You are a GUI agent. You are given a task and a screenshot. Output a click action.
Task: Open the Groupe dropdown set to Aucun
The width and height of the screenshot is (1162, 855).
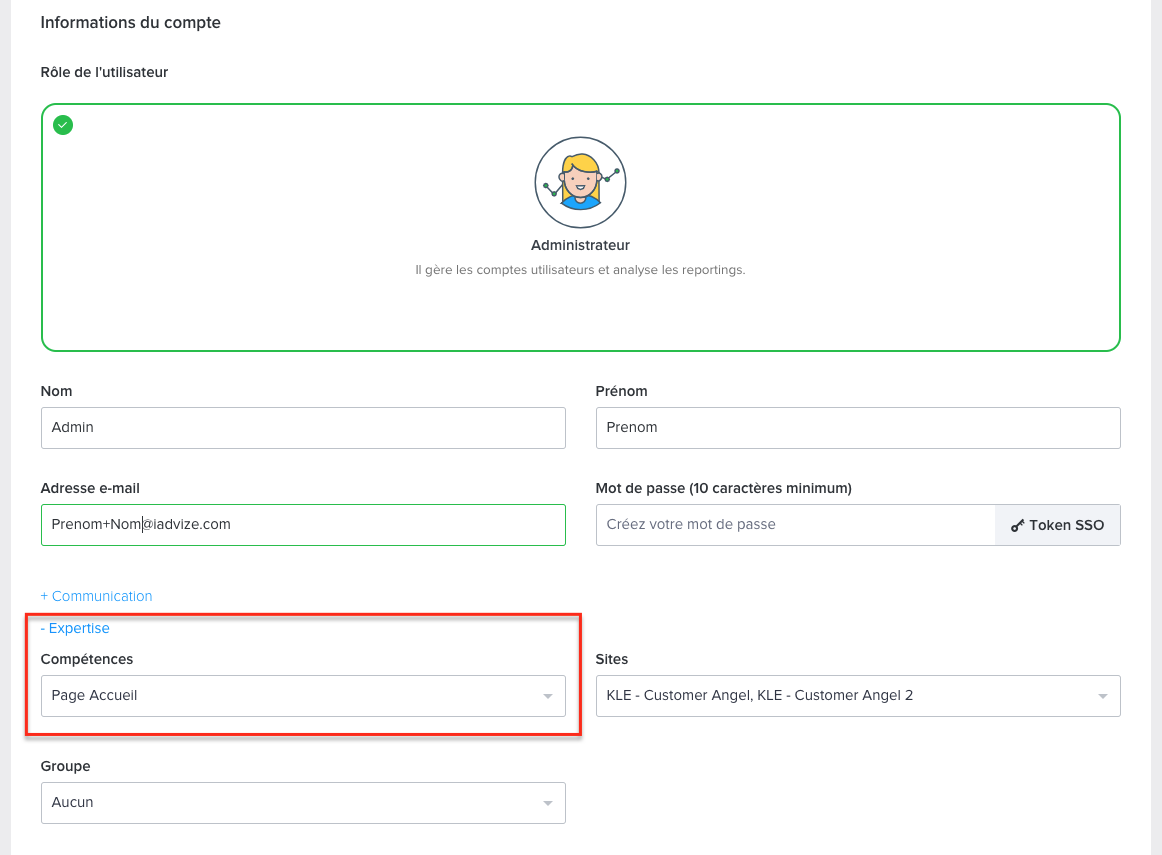290,803
